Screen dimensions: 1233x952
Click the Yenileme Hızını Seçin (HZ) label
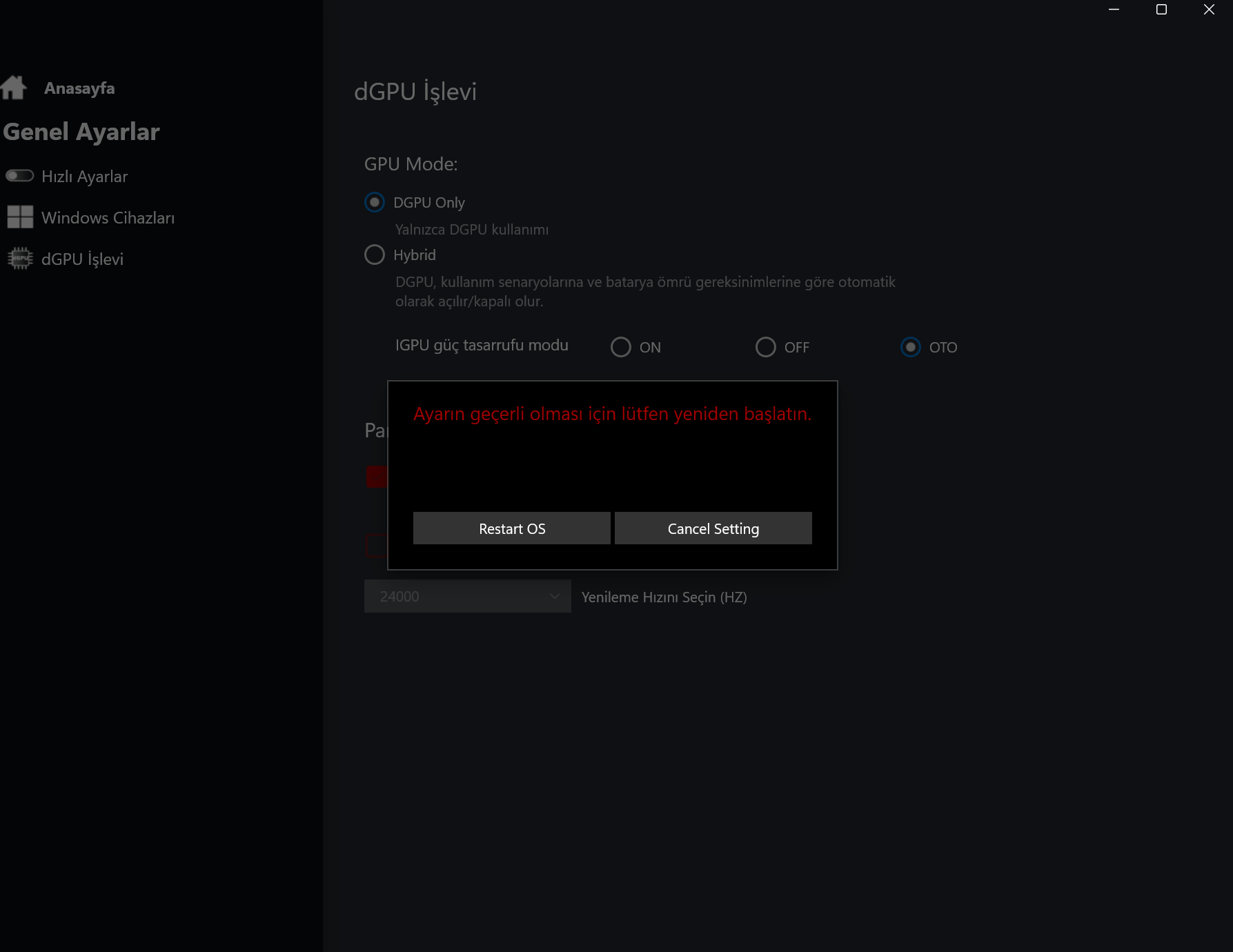point(664,597)
